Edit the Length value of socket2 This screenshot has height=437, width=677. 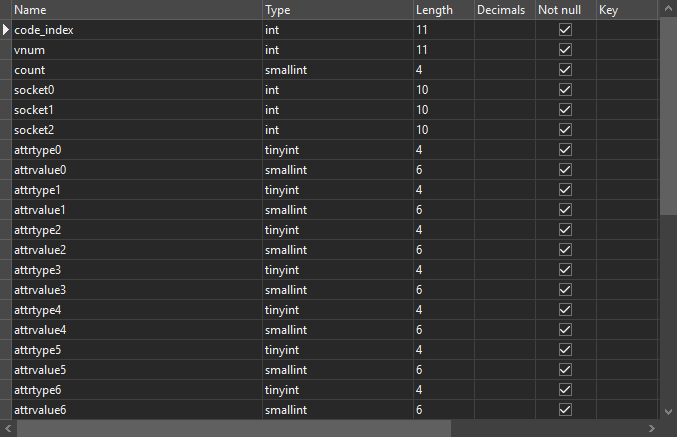[442, 130]
